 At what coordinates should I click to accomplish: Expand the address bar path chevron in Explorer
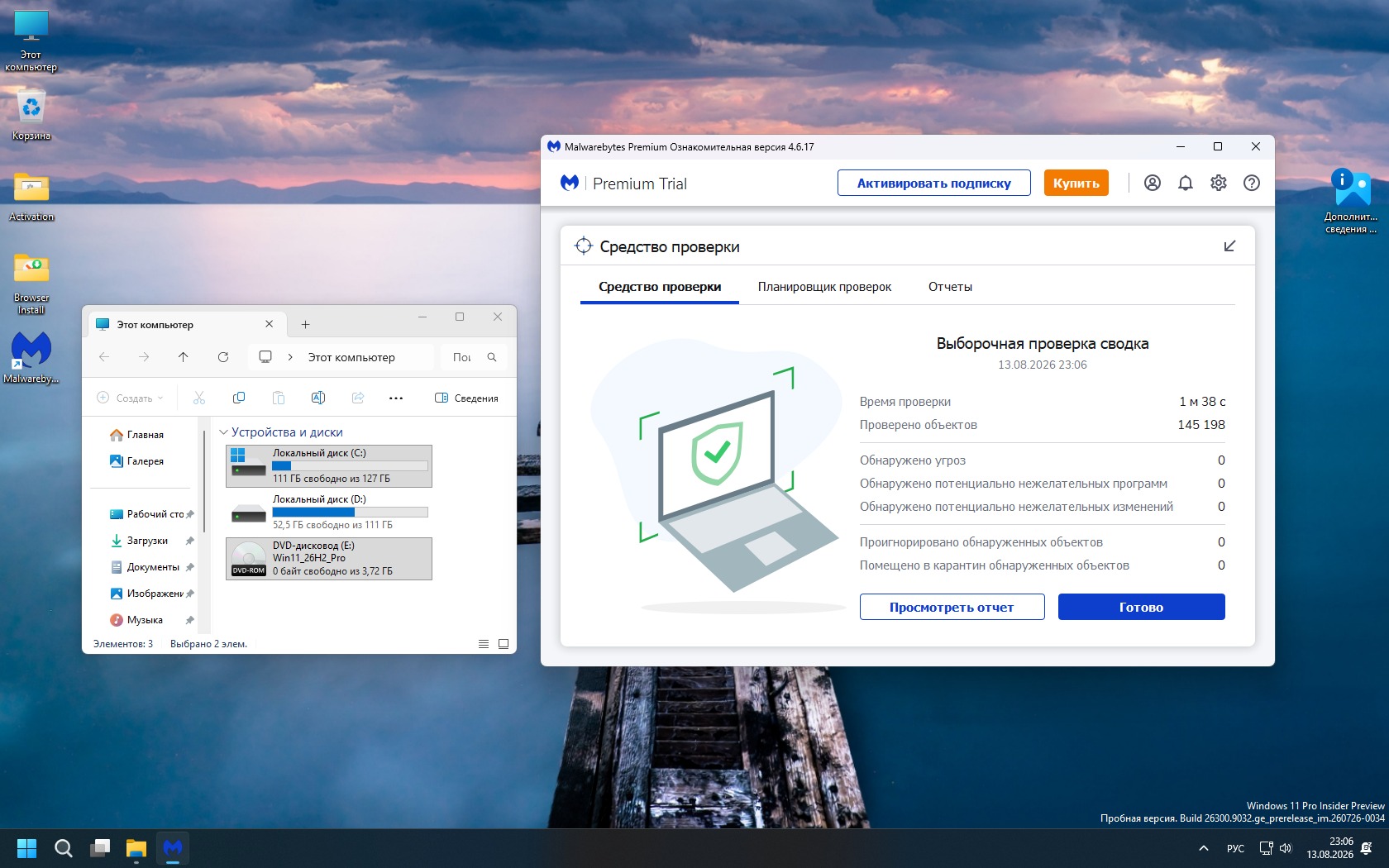tap(290, 357)
